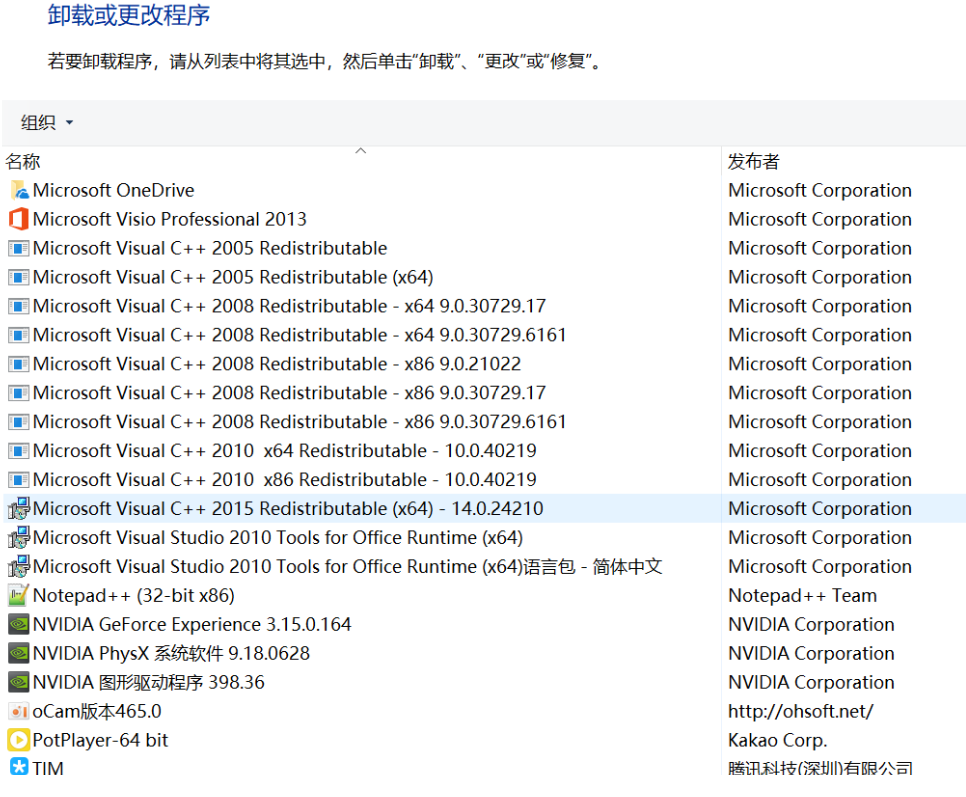Select Visual C++ 2008 x86 9.0.30729.6161 name
Viewport: 966px width, 797px height.
click(x=299, y=422)
